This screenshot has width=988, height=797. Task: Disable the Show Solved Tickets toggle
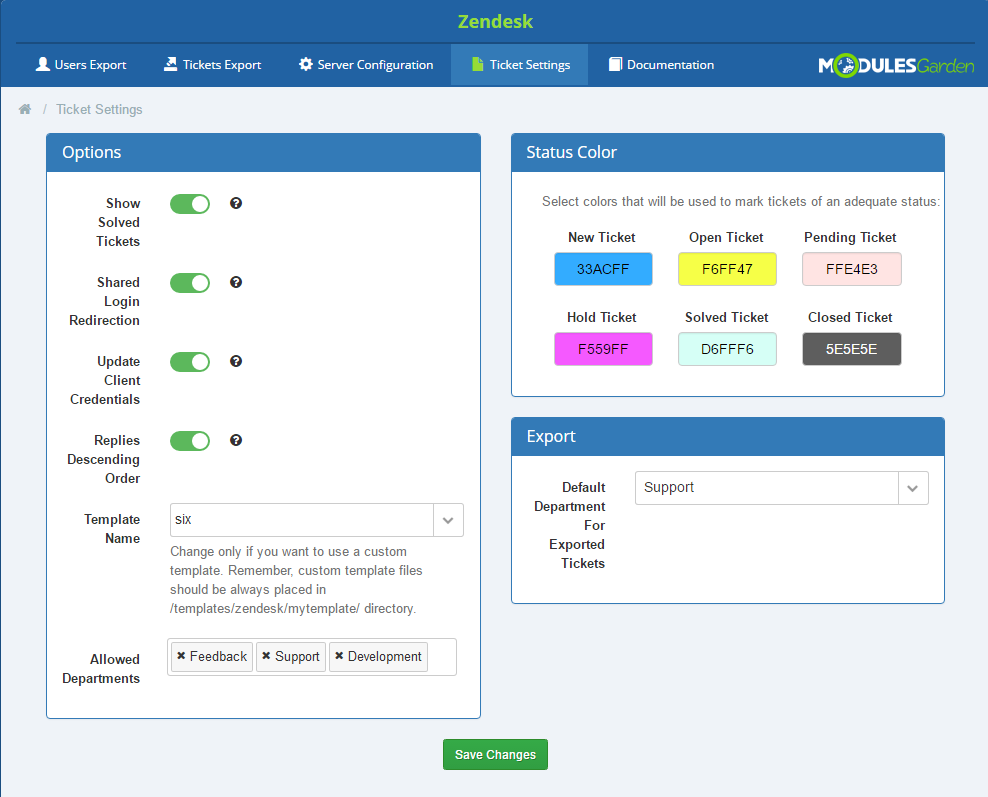tap(190, 204)
